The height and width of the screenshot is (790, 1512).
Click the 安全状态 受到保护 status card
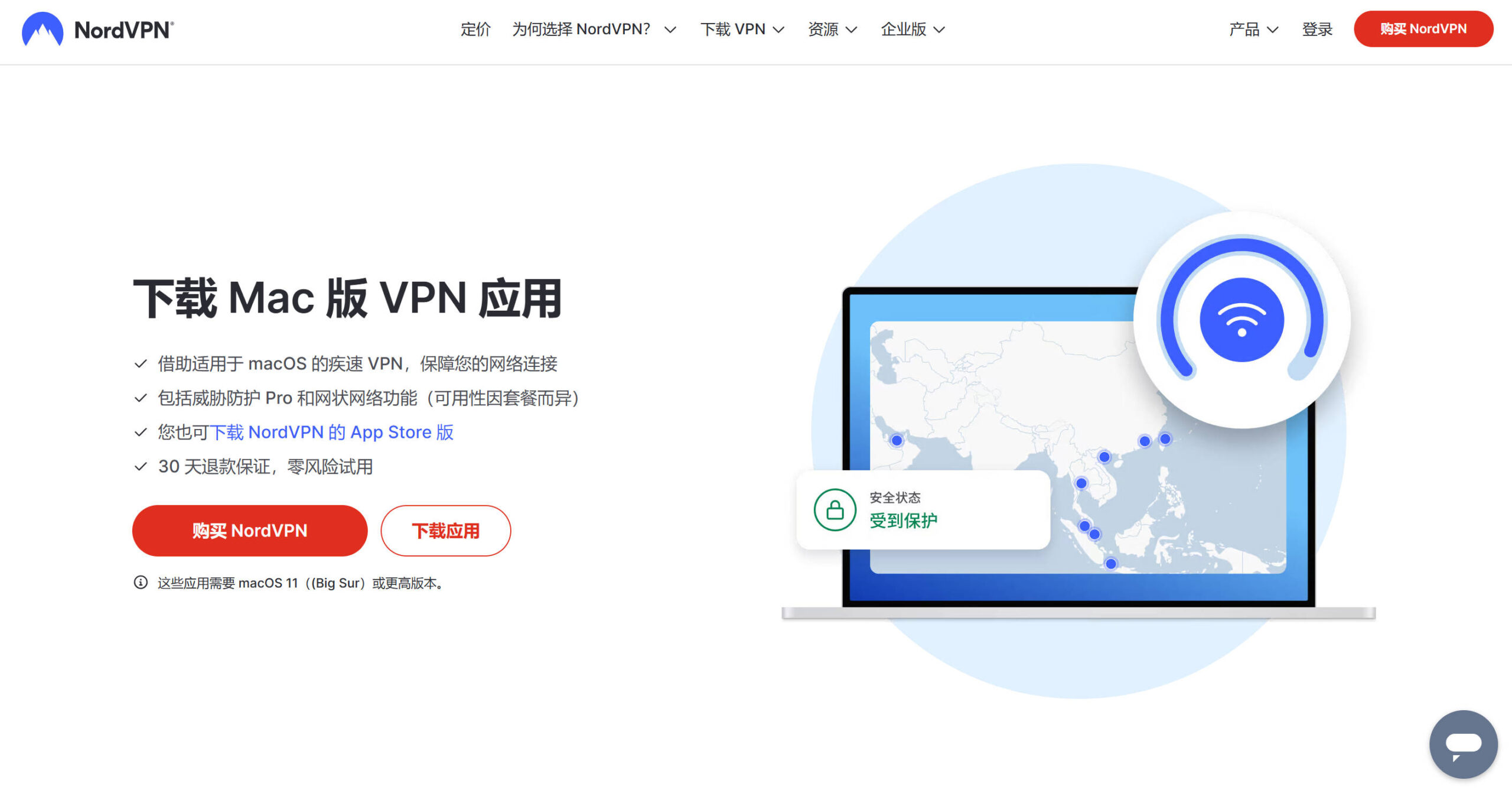point(923,509)
